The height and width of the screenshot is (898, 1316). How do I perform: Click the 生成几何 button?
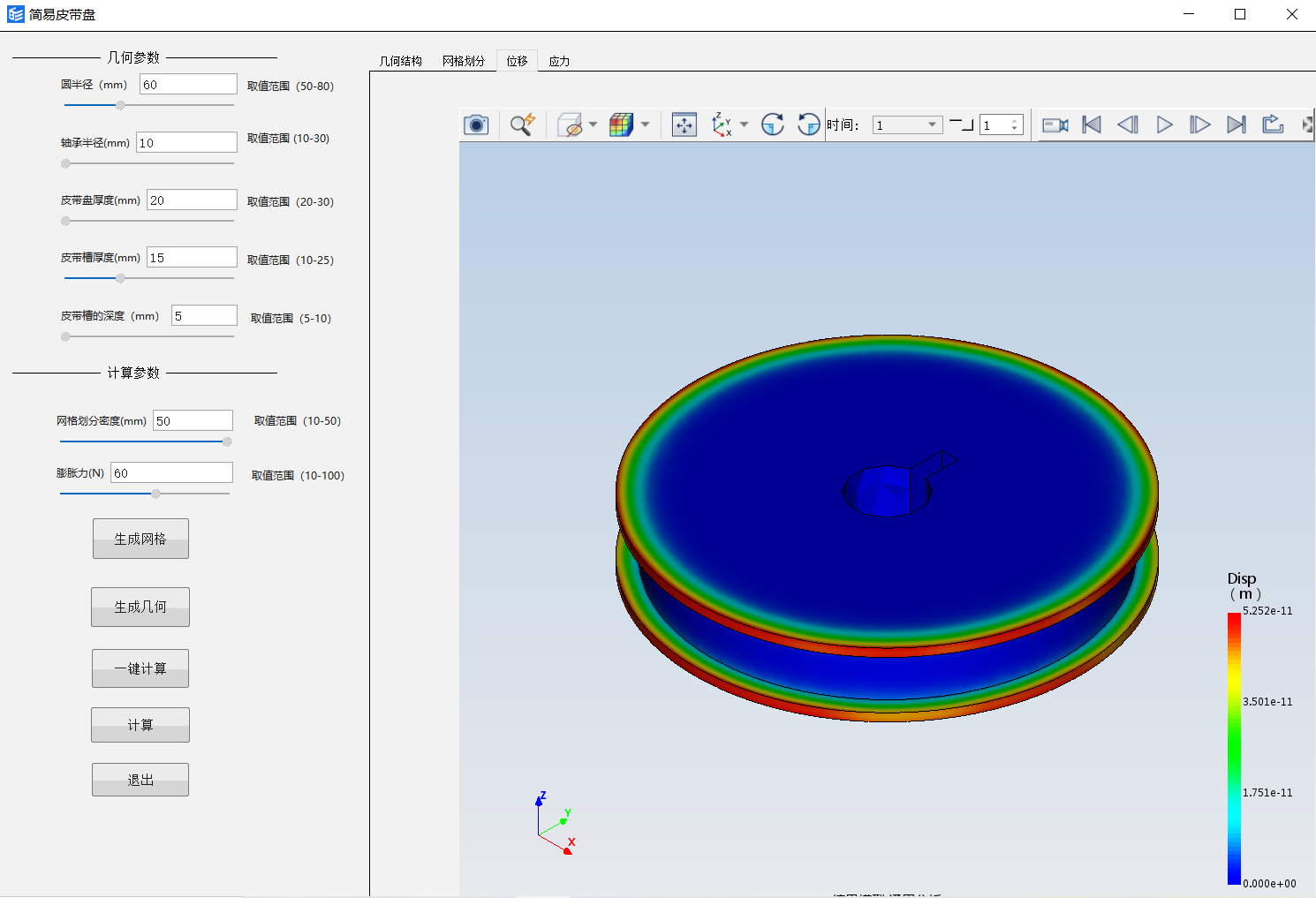pos(140,607)
